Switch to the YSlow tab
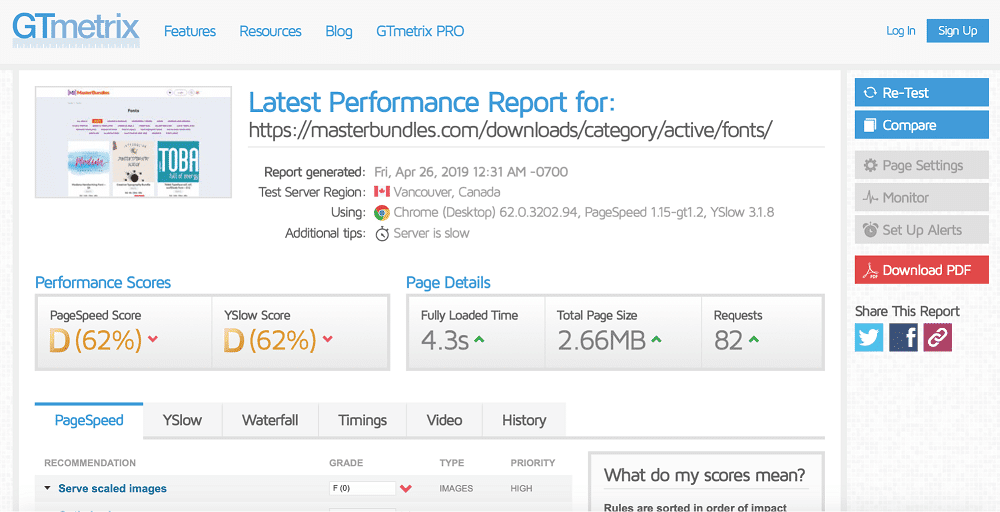 [182, 420]
